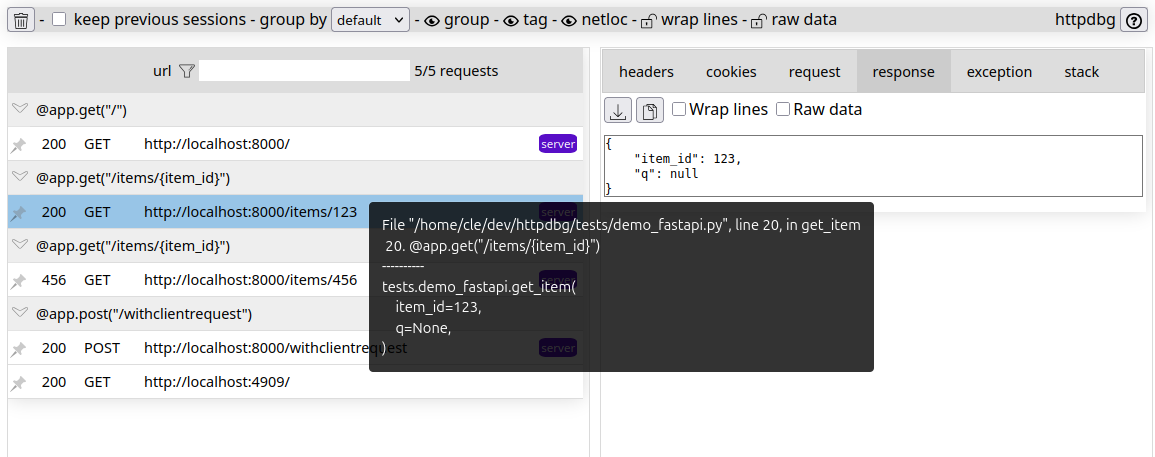Click the server tag on localhost:8000/ row
This screenshot has width=1155, height=457.
558,144
